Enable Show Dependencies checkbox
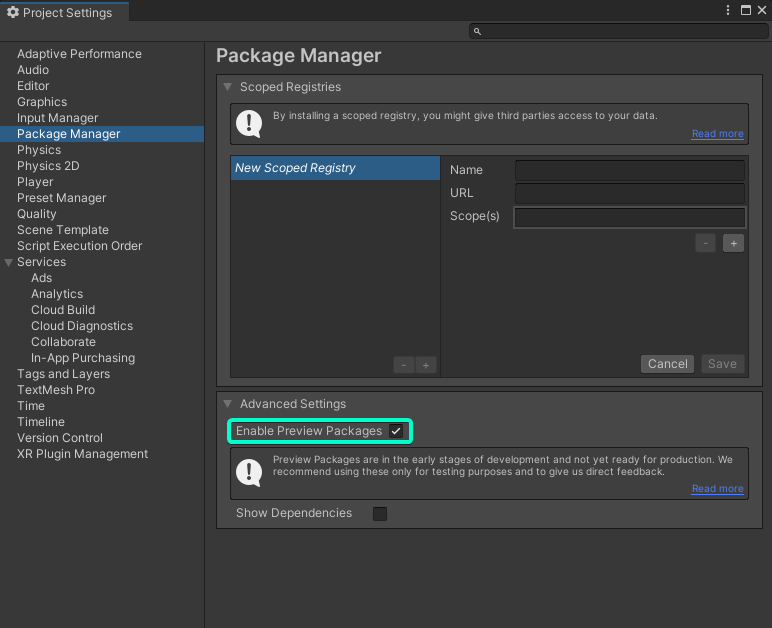The height and width of the screenshot is (628, 772). [380, 513]
